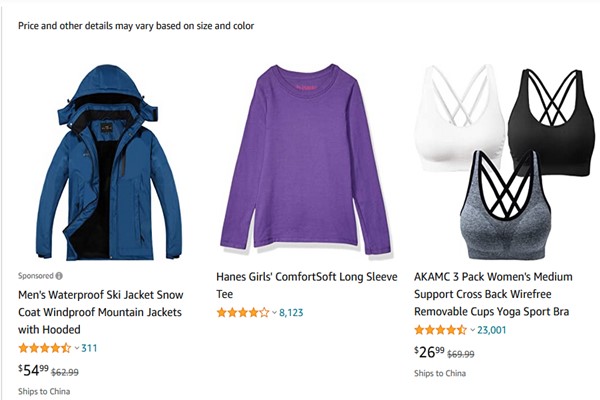The width and height of the screenshot is (600, 400).
Task: Click the Sponsored label text
Action: click(x=35, y=275)
